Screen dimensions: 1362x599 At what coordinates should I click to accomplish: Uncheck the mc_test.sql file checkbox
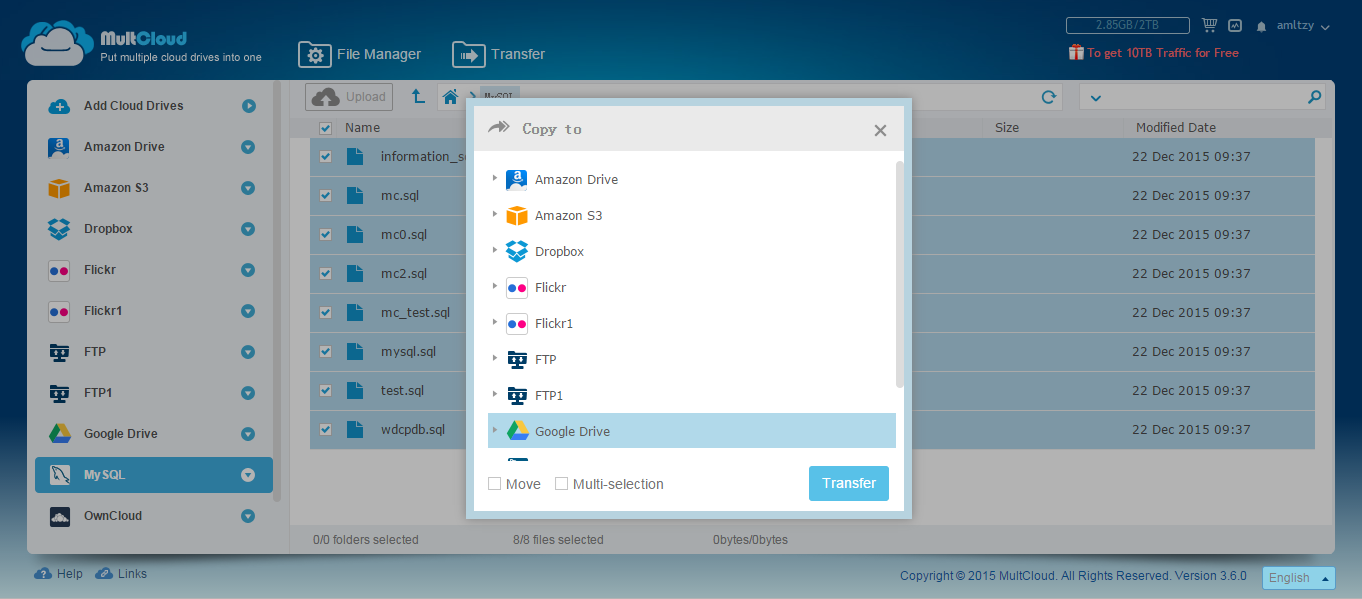click(x=325, y=313)
